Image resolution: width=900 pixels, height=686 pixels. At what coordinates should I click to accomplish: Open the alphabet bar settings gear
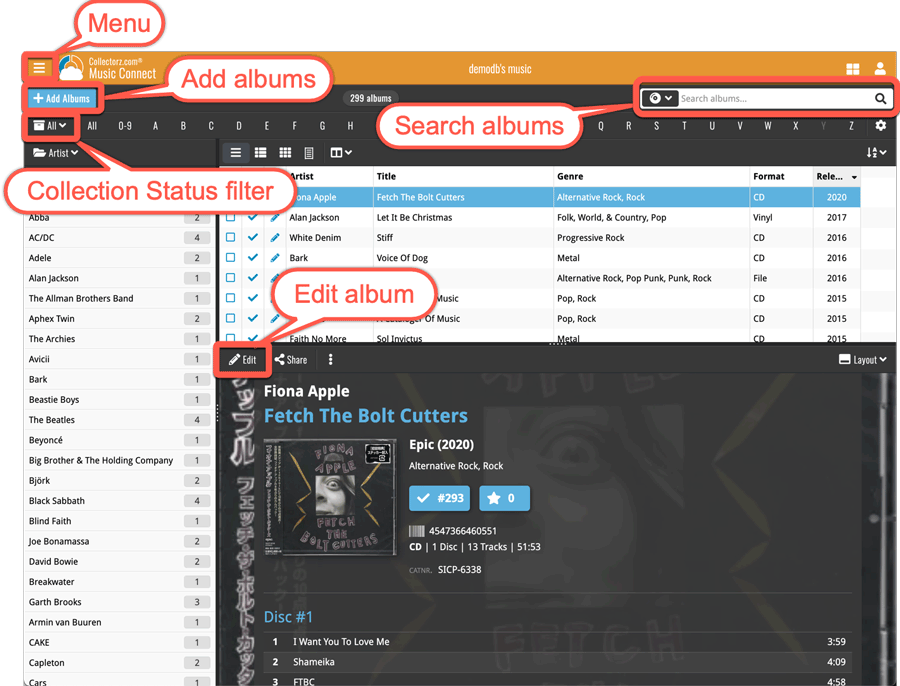tap(880, 125)
